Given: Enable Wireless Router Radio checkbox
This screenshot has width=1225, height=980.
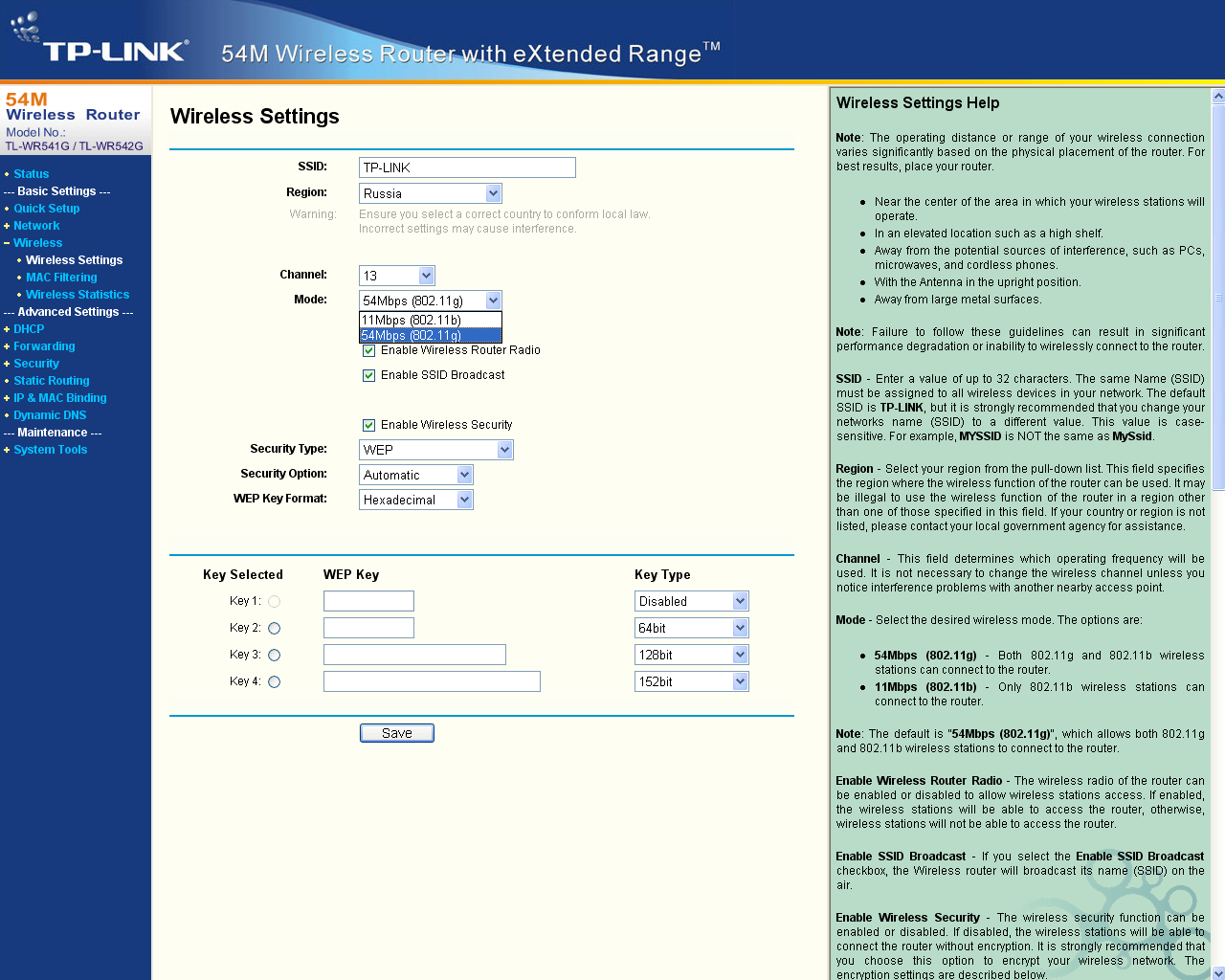Looking at the screenshot, I should coord(368,350).
